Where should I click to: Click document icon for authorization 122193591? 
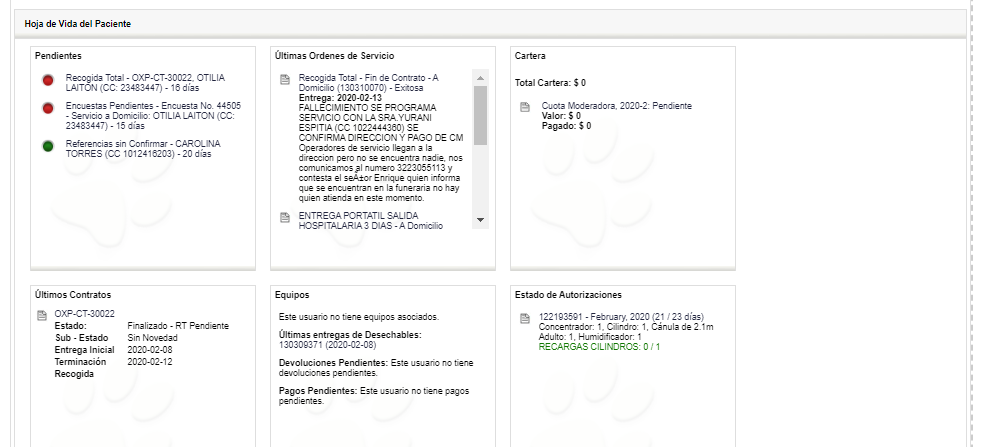click(525, 318)
